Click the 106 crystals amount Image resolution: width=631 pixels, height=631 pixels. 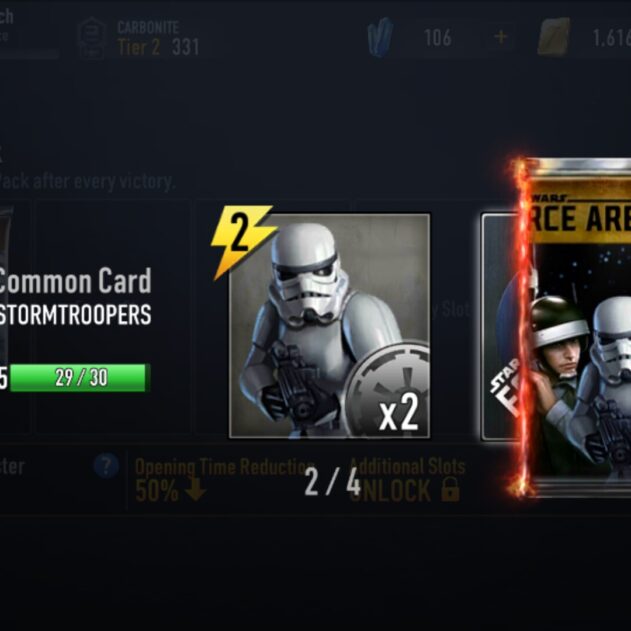[x=438, y=37]
